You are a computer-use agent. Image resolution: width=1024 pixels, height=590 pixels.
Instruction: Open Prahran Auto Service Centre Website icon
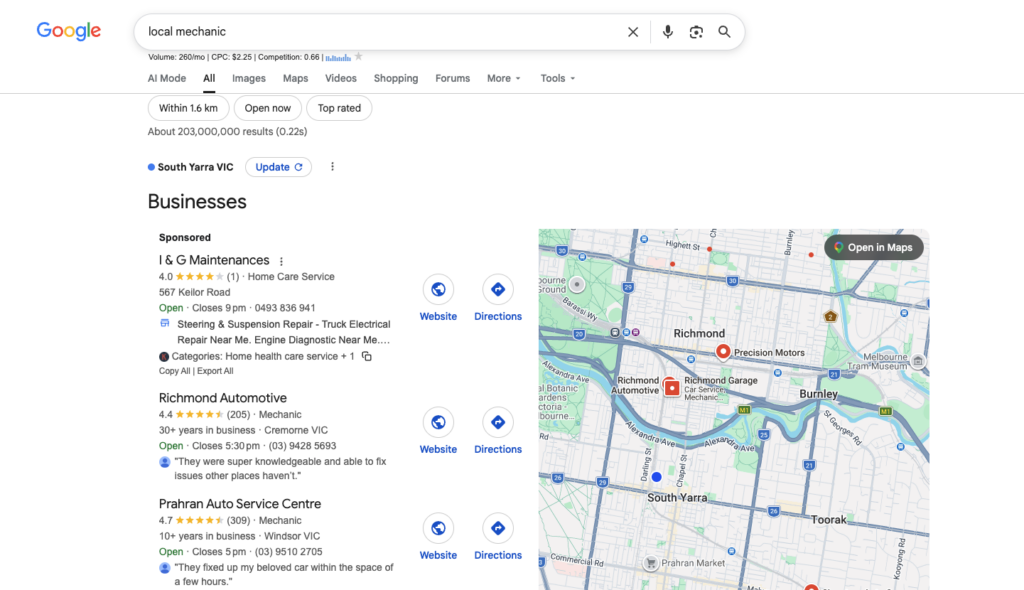[438, 529]
